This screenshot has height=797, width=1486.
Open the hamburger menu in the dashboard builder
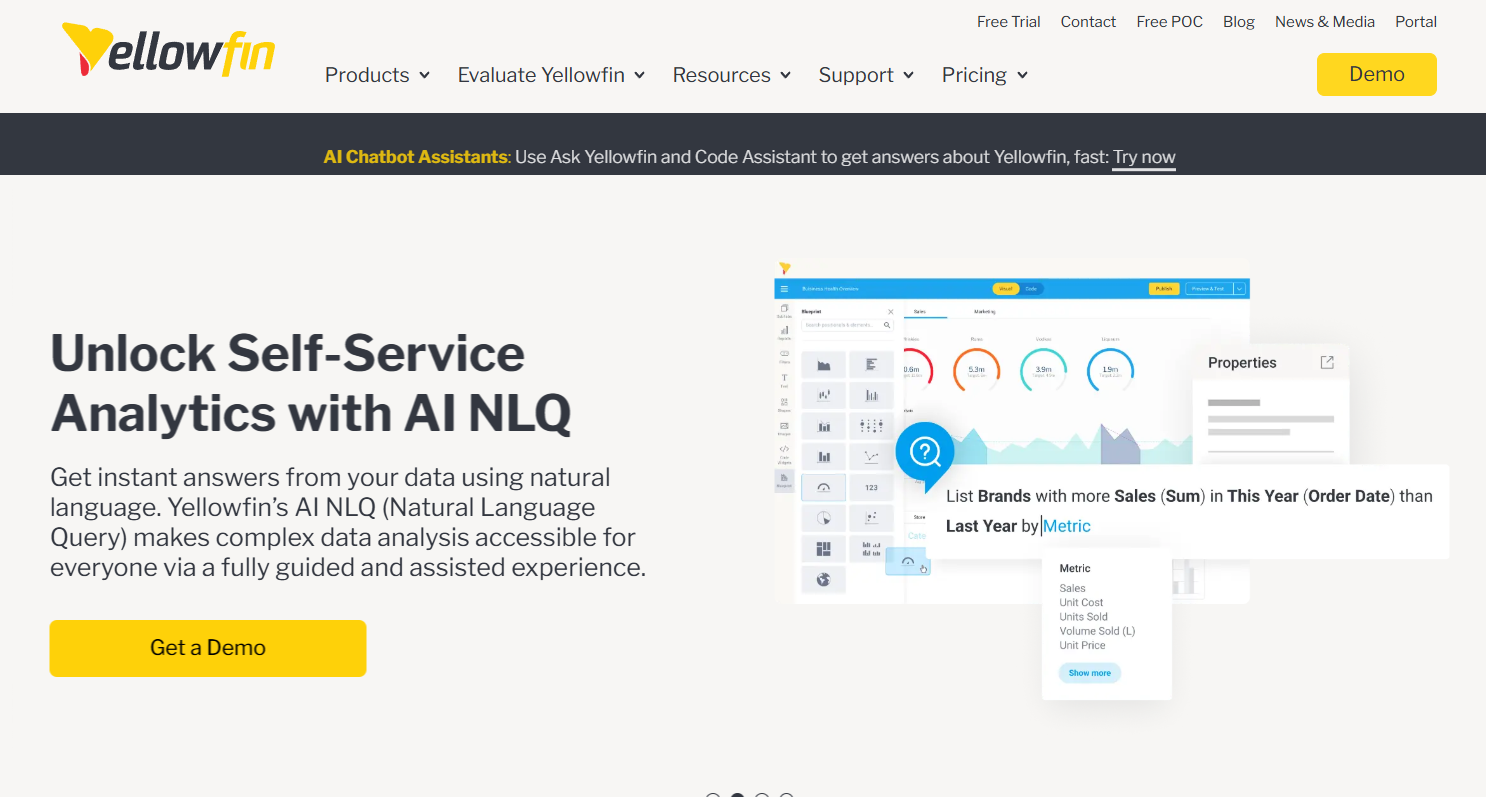click(783, 289)
